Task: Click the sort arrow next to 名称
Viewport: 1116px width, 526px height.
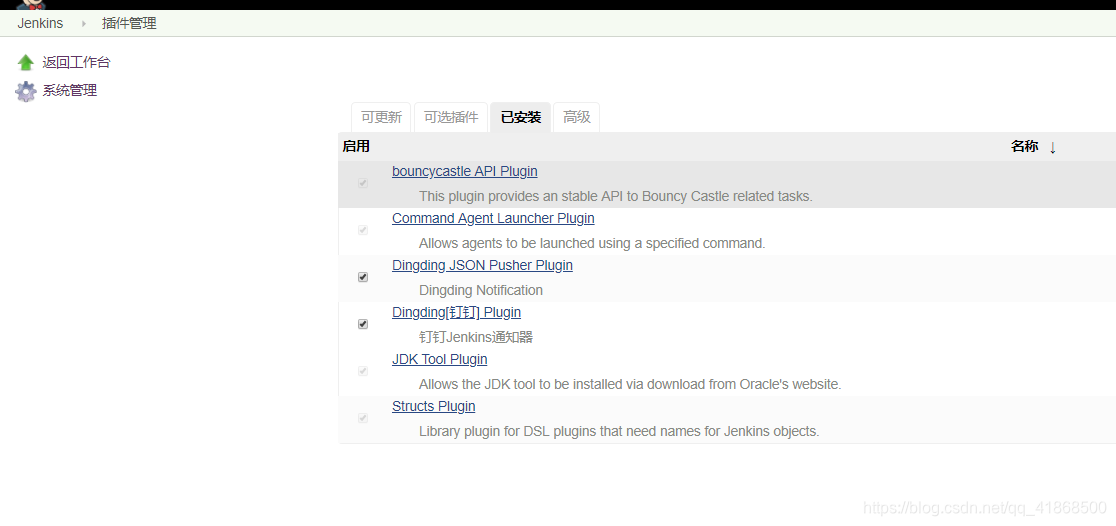Action: tap(1053, 147)
